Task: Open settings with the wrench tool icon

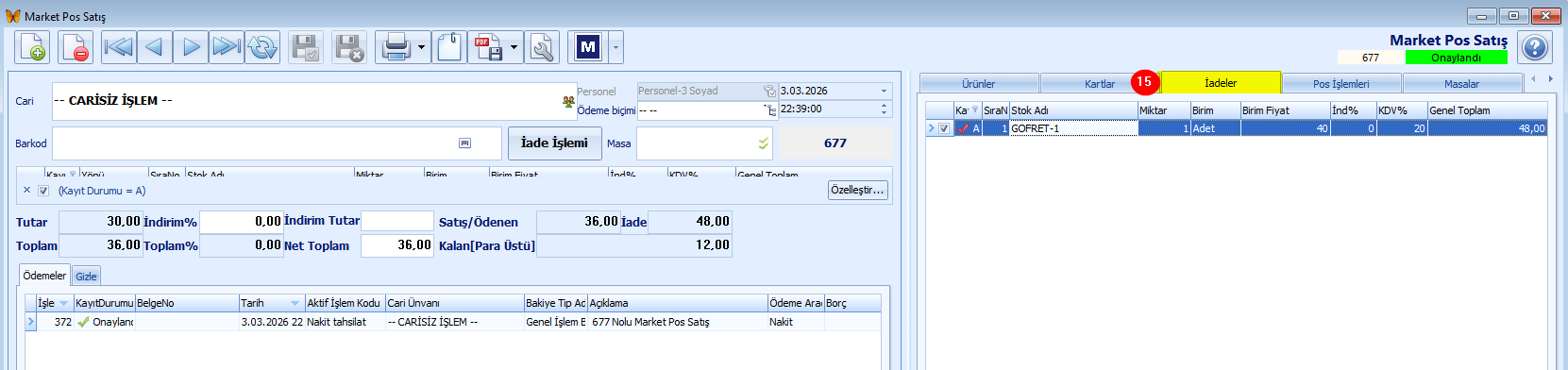Action: (x=542, y=47)
